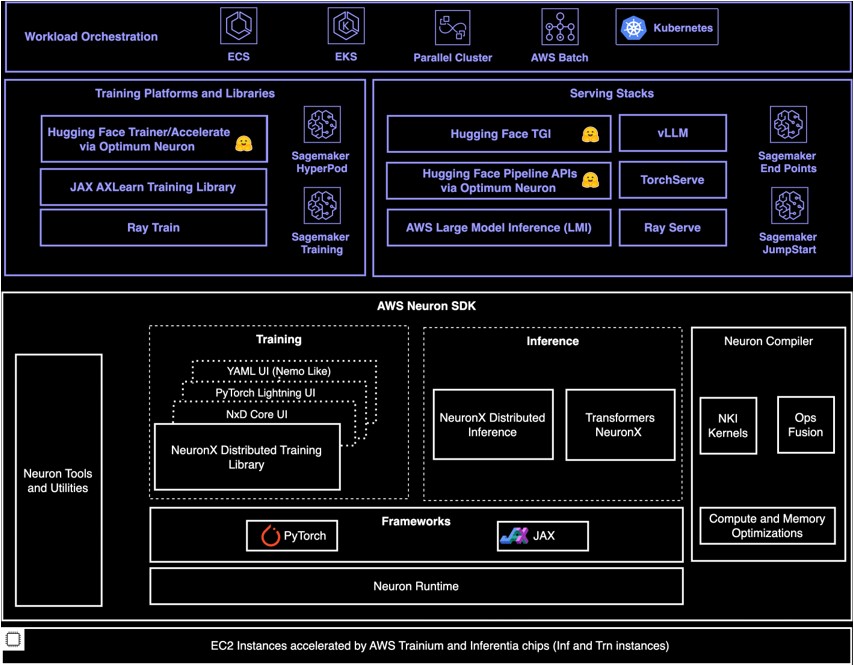Click the Frameworks heading
854x666 pixels.
[x=416, y=521]
